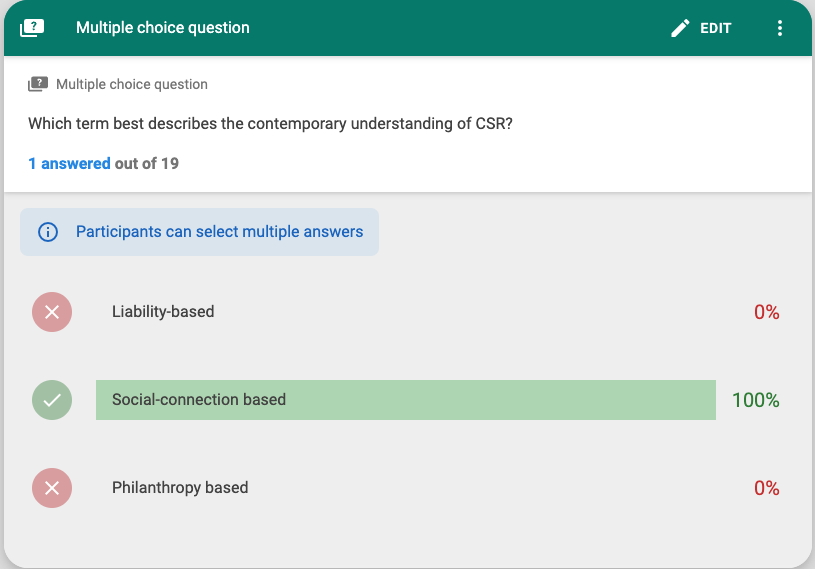This screenshot has height=569, width=815.
Task: Click the red X beside Philanthropy based
Action: [52, 488]
